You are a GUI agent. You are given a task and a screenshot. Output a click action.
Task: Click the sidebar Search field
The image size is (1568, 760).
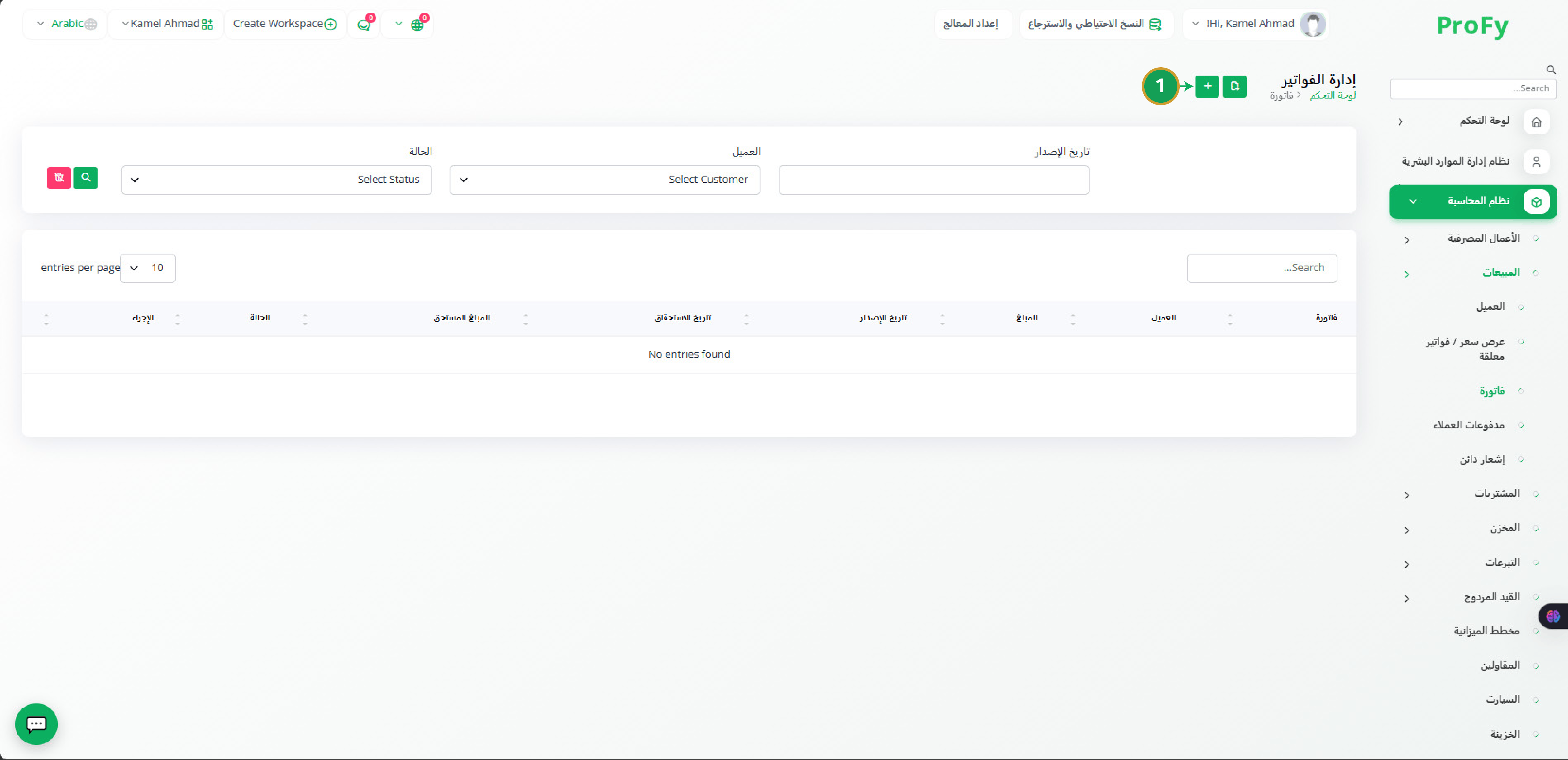click(x=1473, y=89)
